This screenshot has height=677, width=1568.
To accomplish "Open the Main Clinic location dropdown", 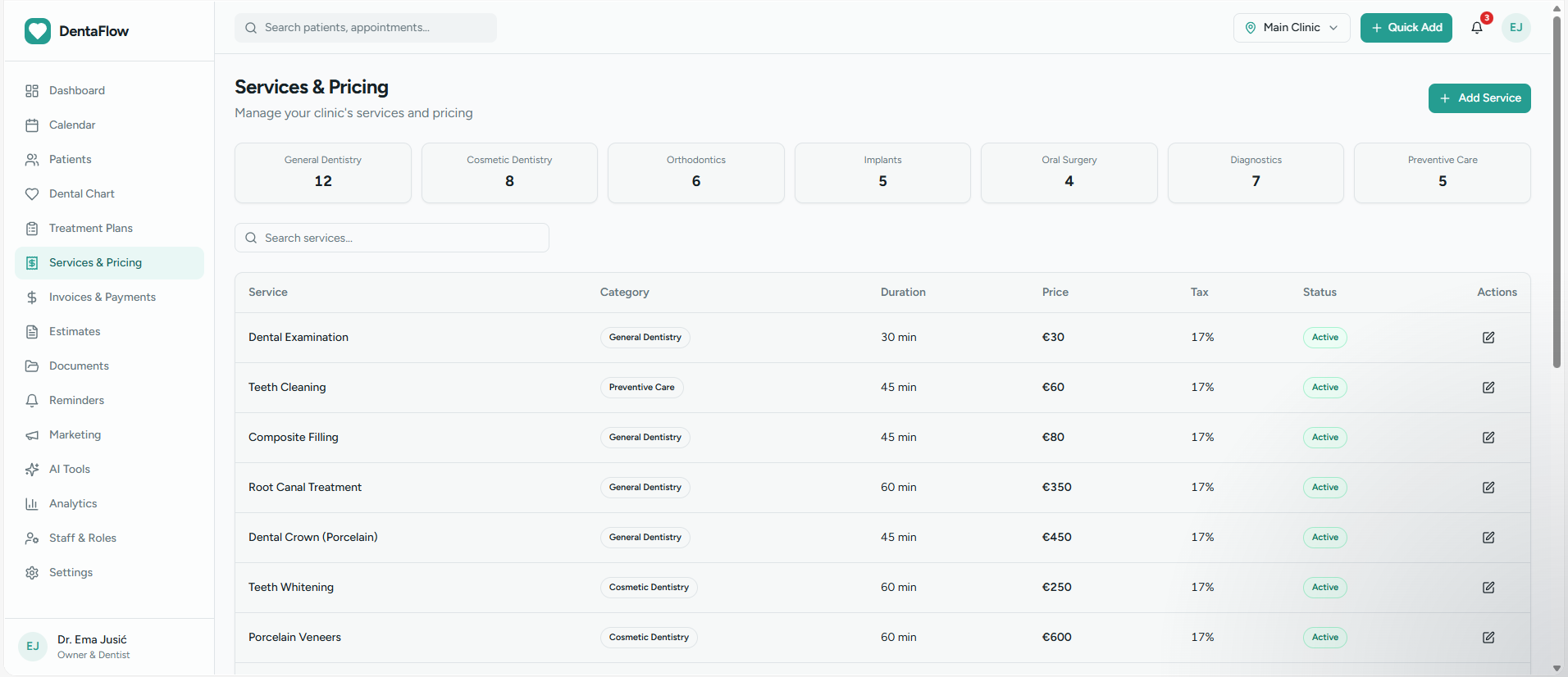I will 1292,28.
